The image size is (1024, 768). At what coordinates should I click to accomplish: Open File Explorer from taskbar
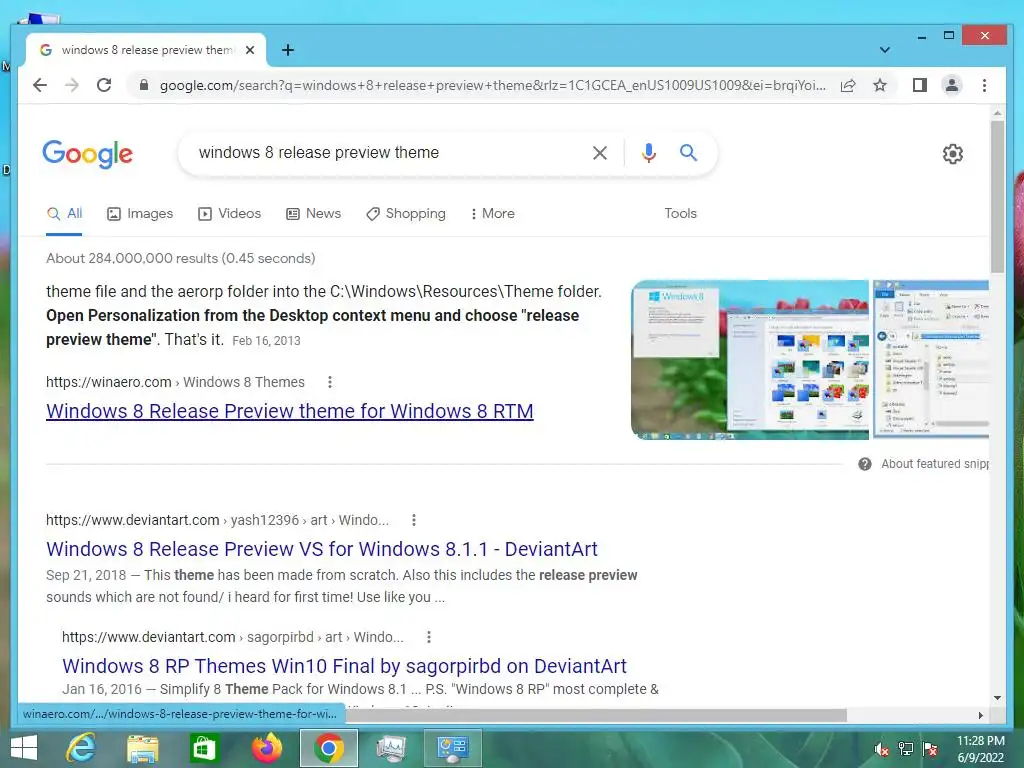click(x=142, y=748)
